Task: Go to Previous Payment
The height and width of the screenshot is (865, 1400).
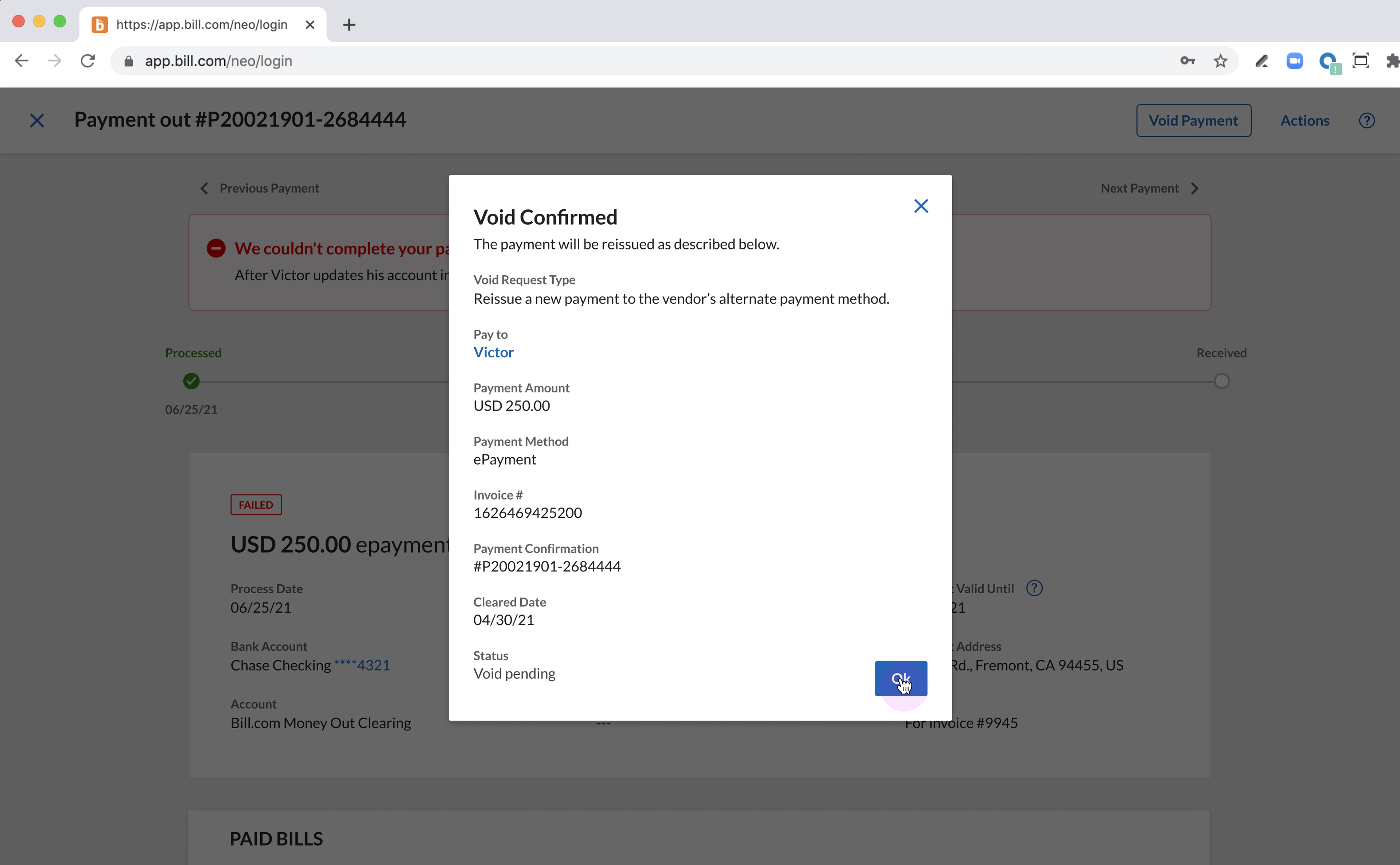Action: [269, 188]
